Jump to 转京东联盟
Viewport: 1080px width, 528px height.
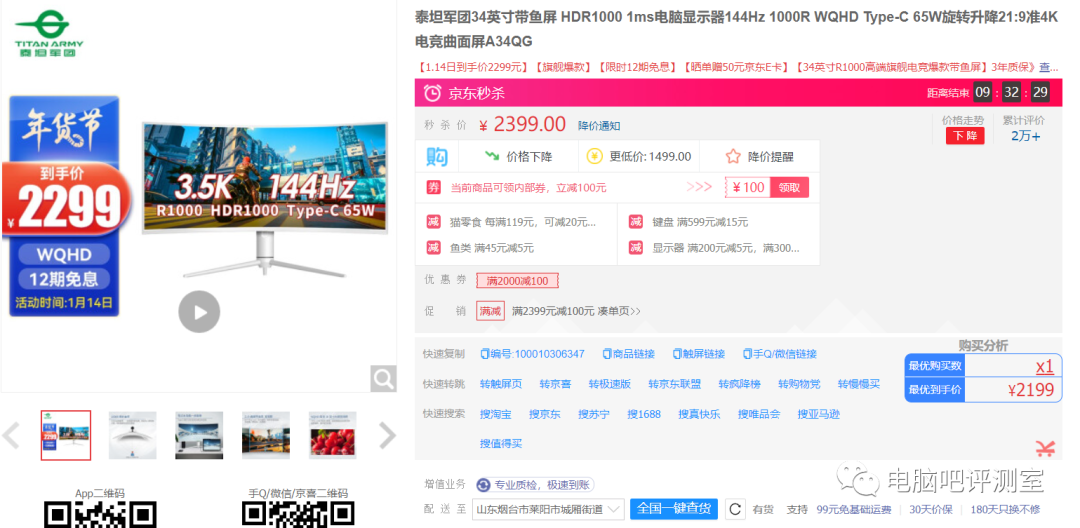point(674,384)
